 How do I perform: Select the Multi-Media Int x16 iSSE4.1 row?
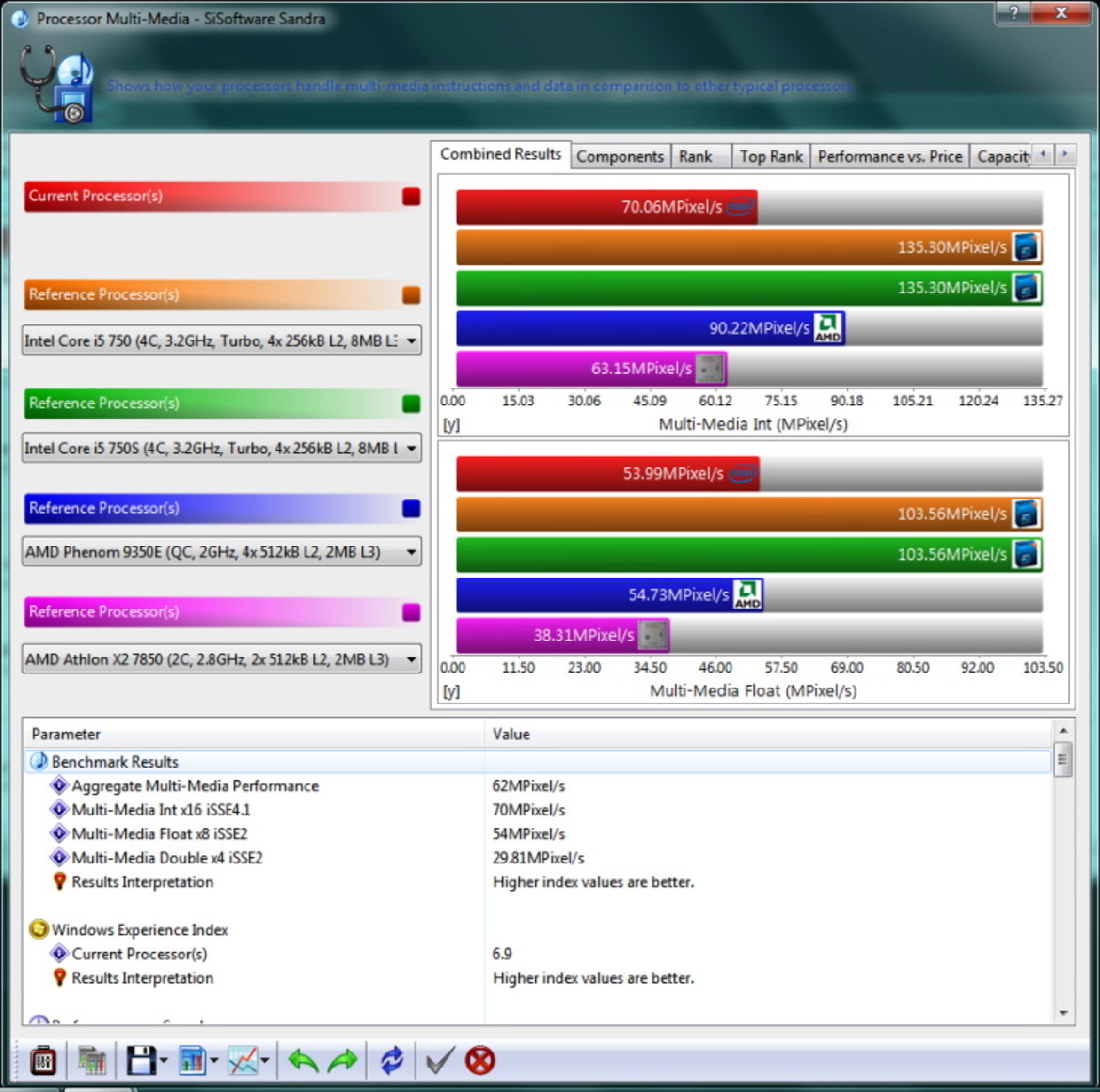[538, 810]
